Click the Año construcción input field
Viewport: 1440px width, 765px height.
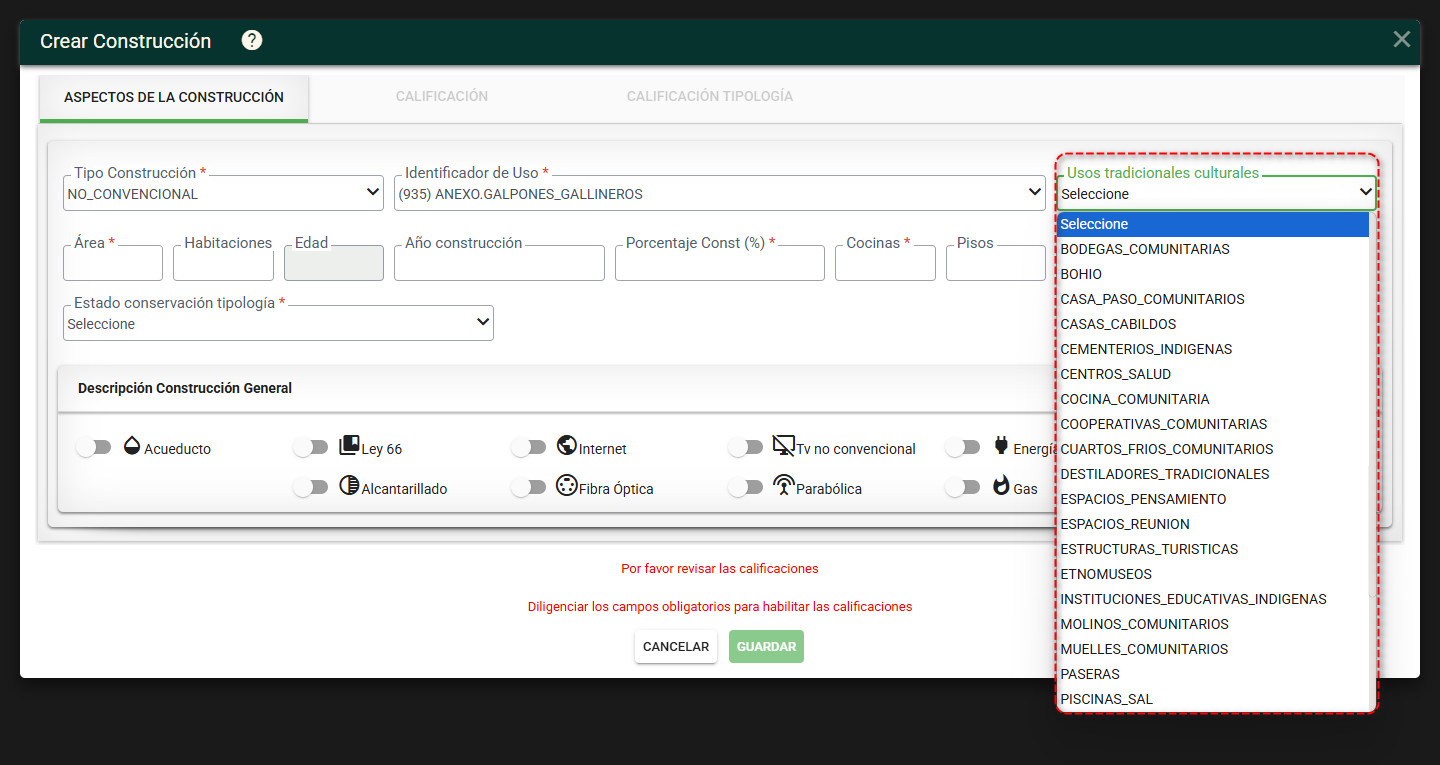pyautogui.click(x=499, y=263)
